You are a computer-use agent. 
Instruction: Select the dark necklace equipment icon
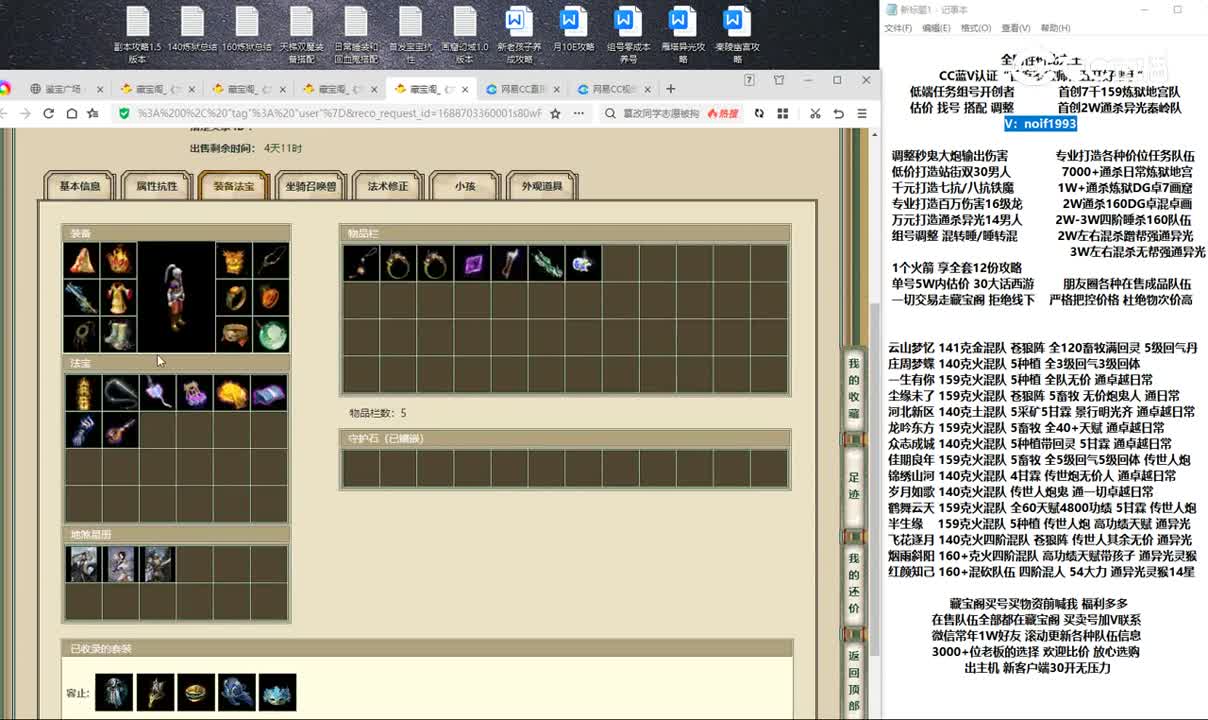(81, 335)
